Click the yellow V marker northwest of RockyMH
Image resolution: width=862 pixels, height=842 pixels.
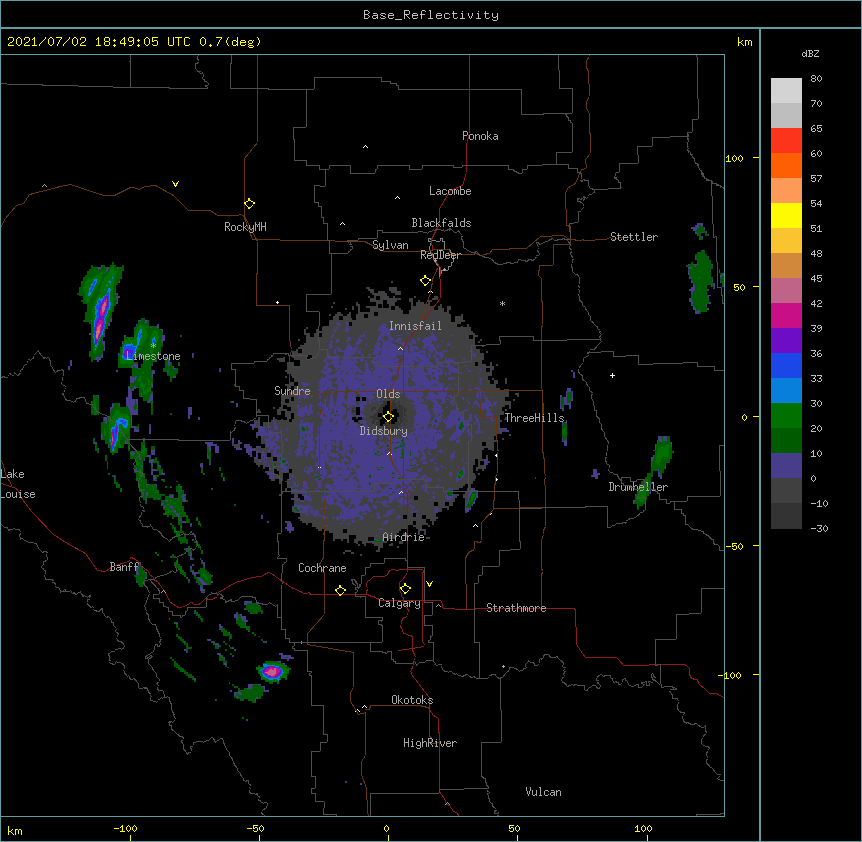175,184
